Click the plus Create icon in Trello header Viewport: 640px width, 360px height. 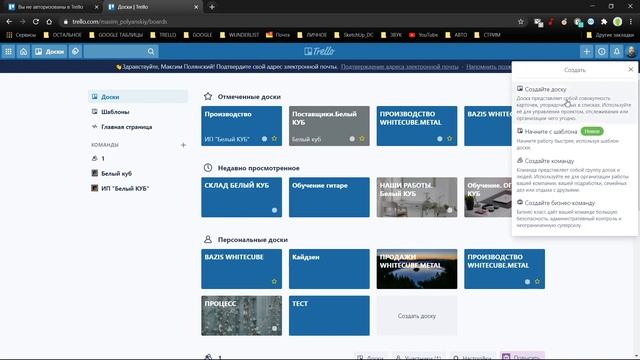point(587,51)
